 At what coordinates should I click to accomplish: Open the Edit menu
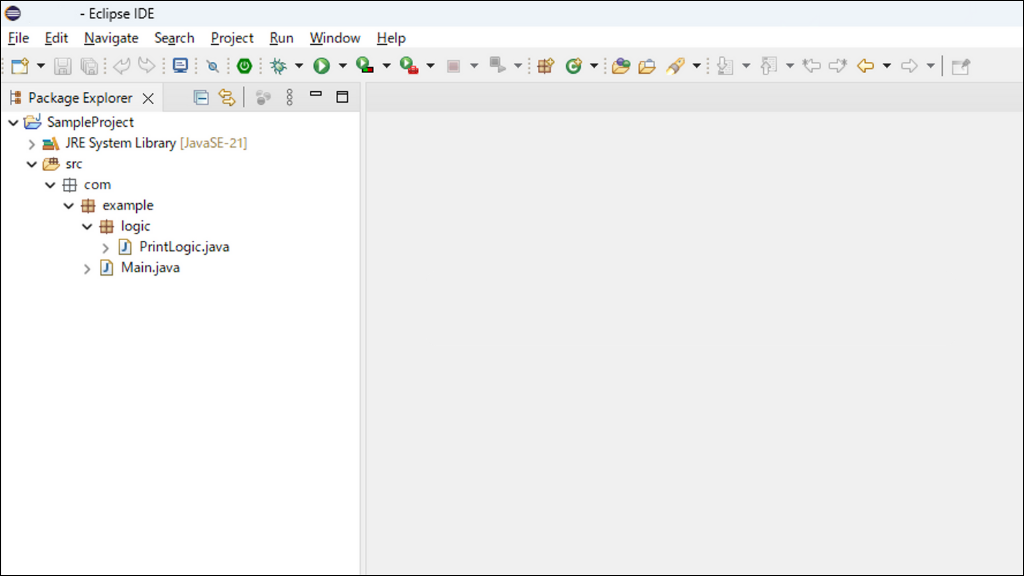pos(56,38)
